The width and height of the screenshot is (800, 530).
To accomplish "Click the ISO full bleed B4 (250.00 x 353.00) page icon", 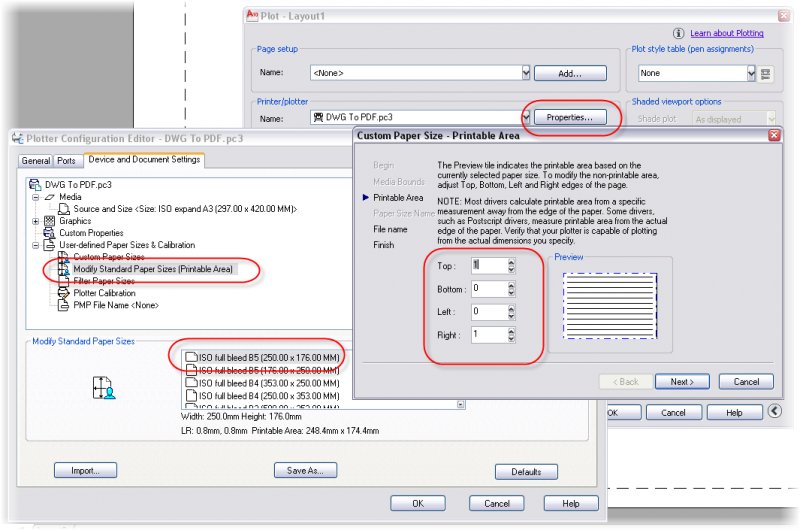I will coord(191,395).
